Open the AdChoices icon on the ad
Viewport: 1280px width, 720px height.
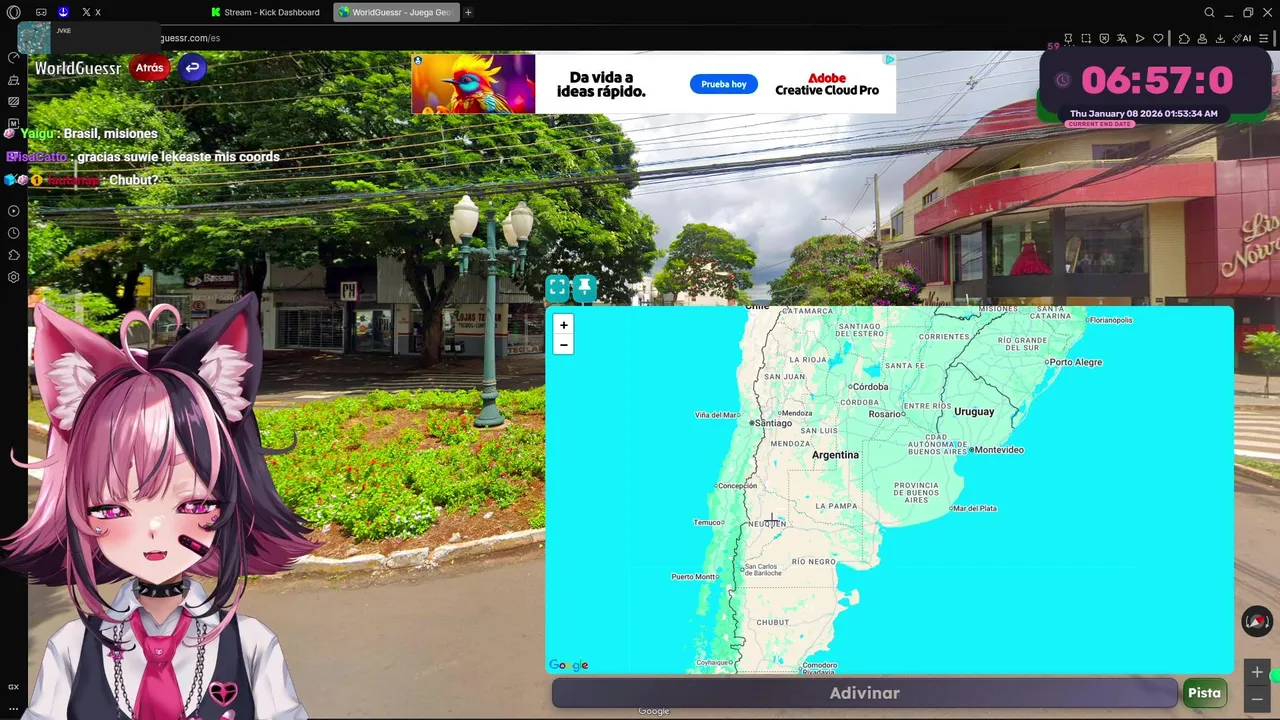889,60
